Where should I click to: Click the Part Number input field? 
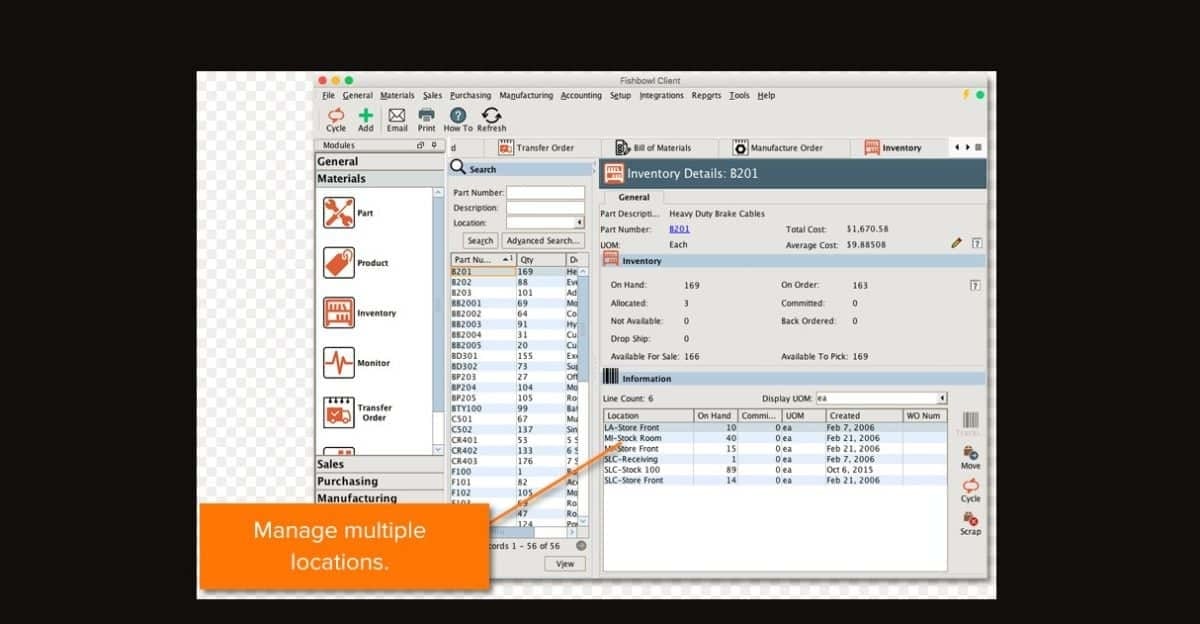(545, 193)
